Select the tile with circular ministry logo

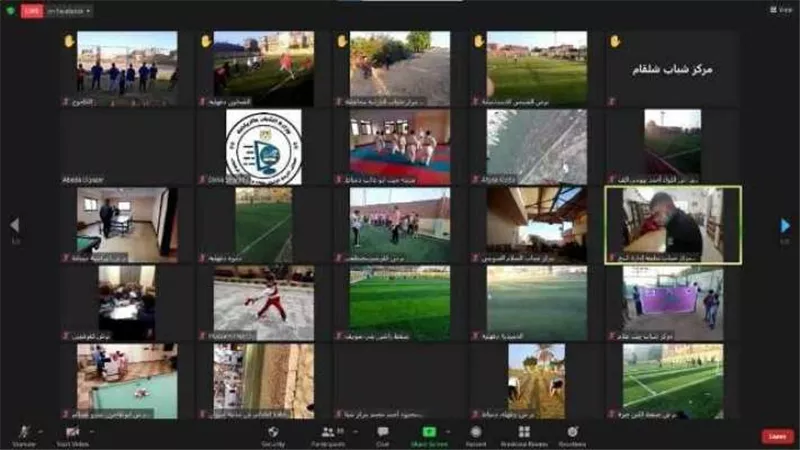(263, 147)
